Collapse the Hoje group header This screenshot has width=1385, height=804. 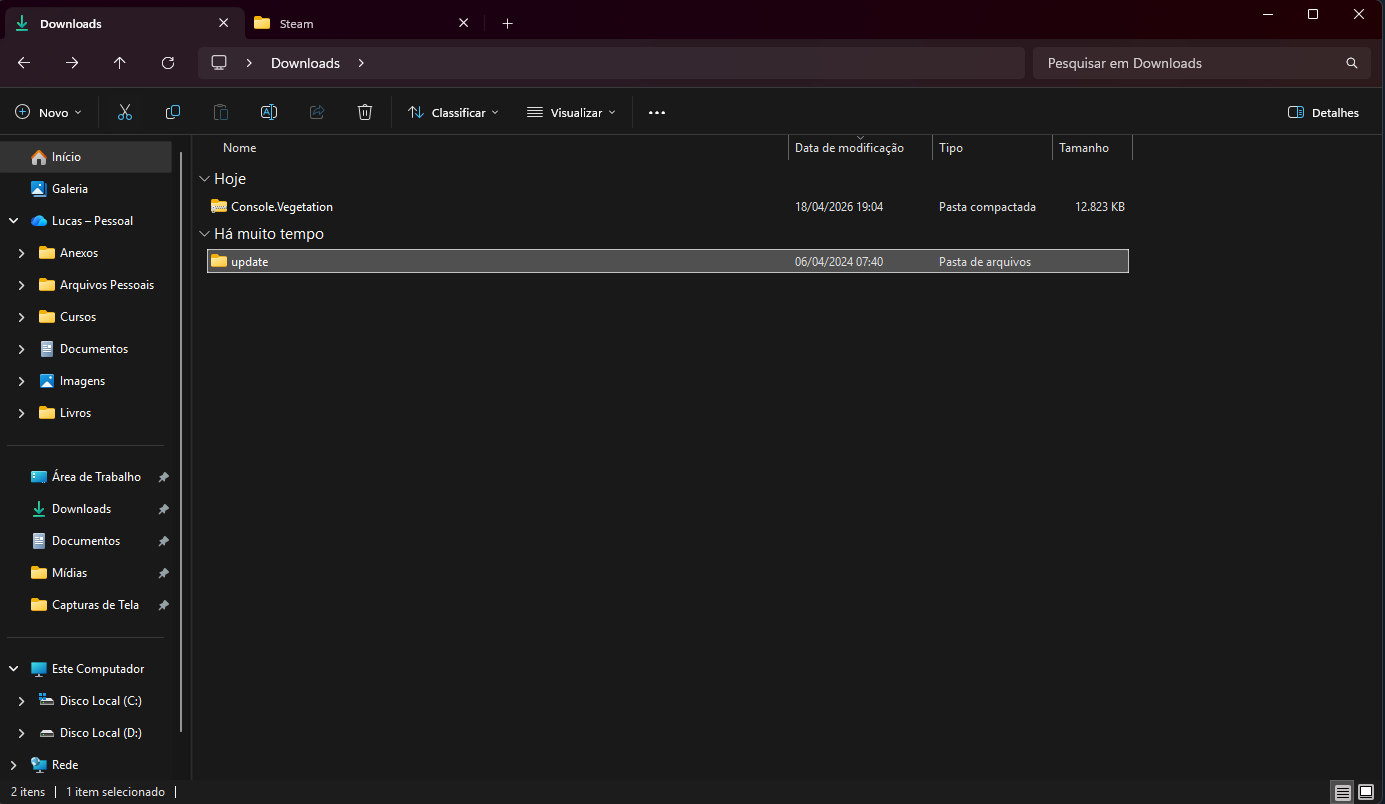205,179
